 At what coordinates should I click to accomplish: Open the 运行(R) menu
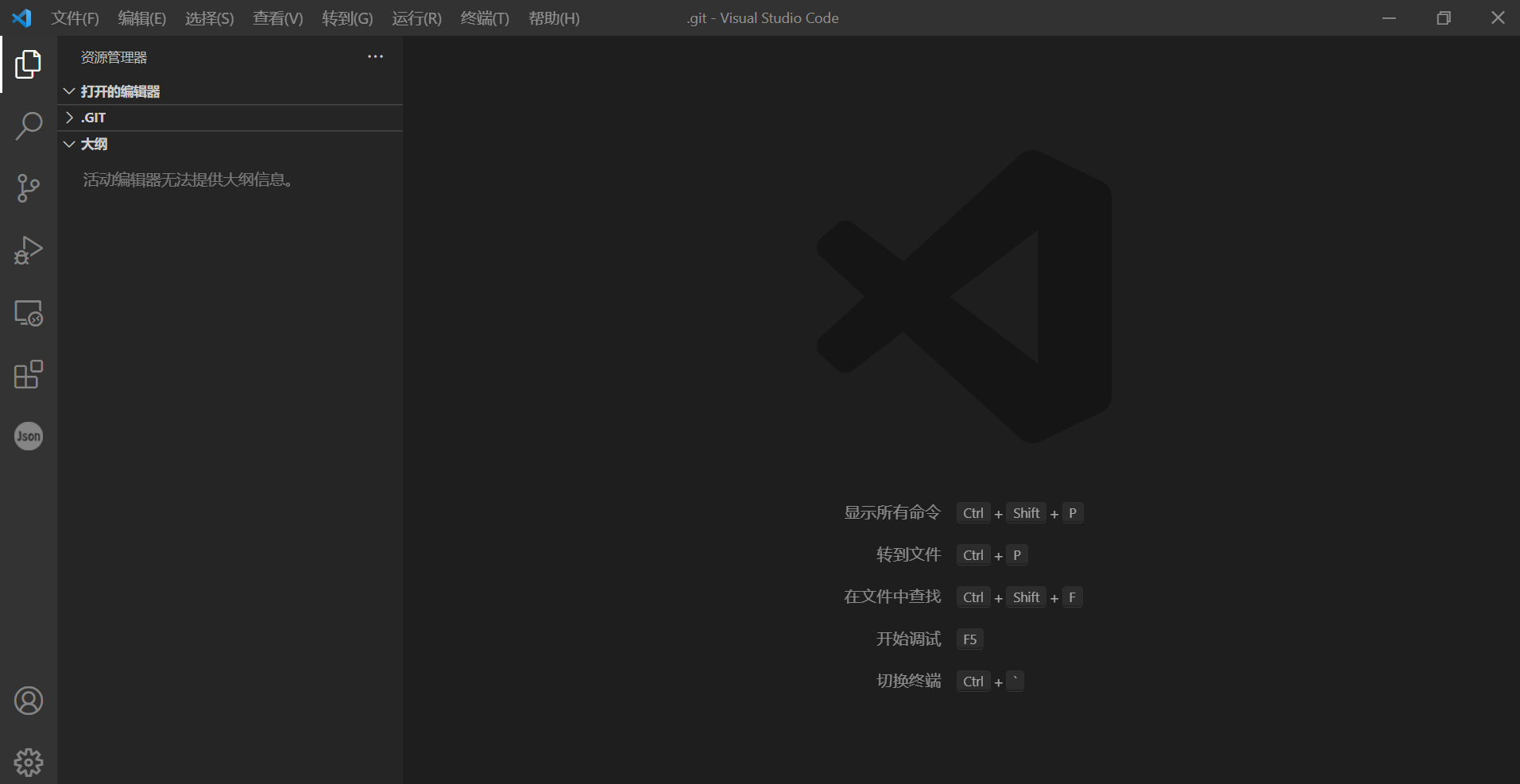416,18
